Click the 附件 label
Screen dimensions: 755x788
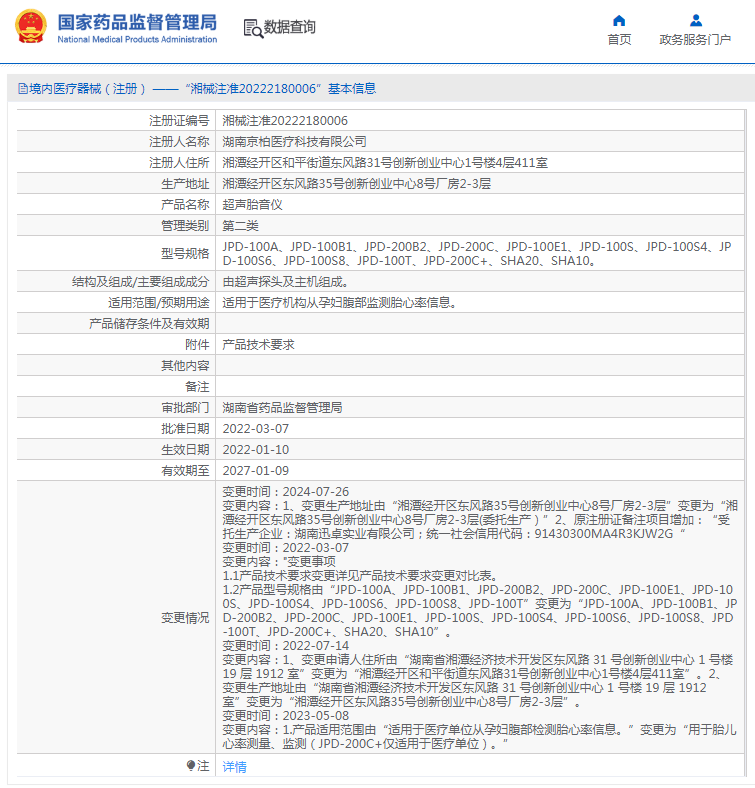(197, 345)
